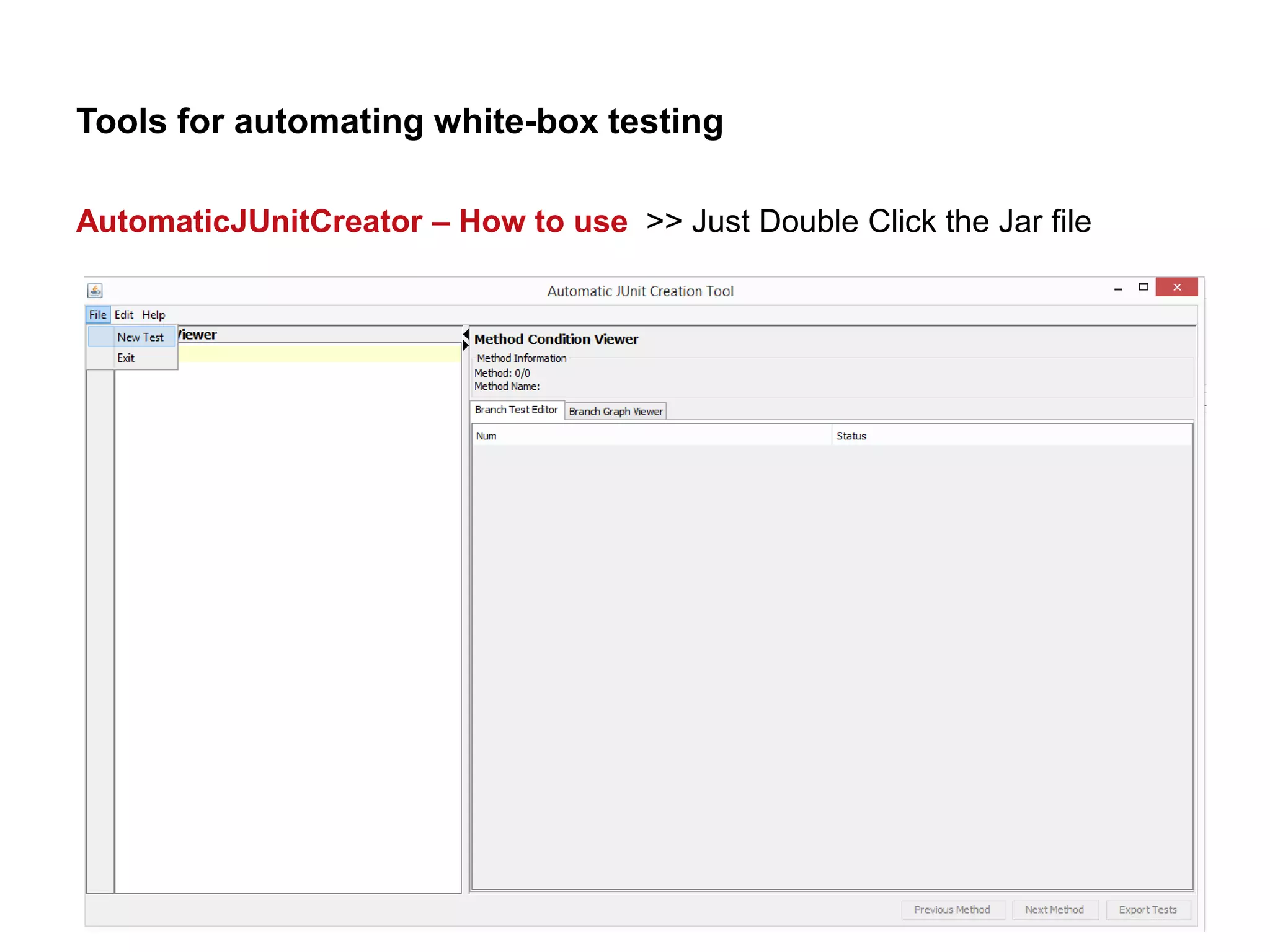Expand left pane with divider right arrow
Screen dimensions: 1270x952
coord(466,345)
